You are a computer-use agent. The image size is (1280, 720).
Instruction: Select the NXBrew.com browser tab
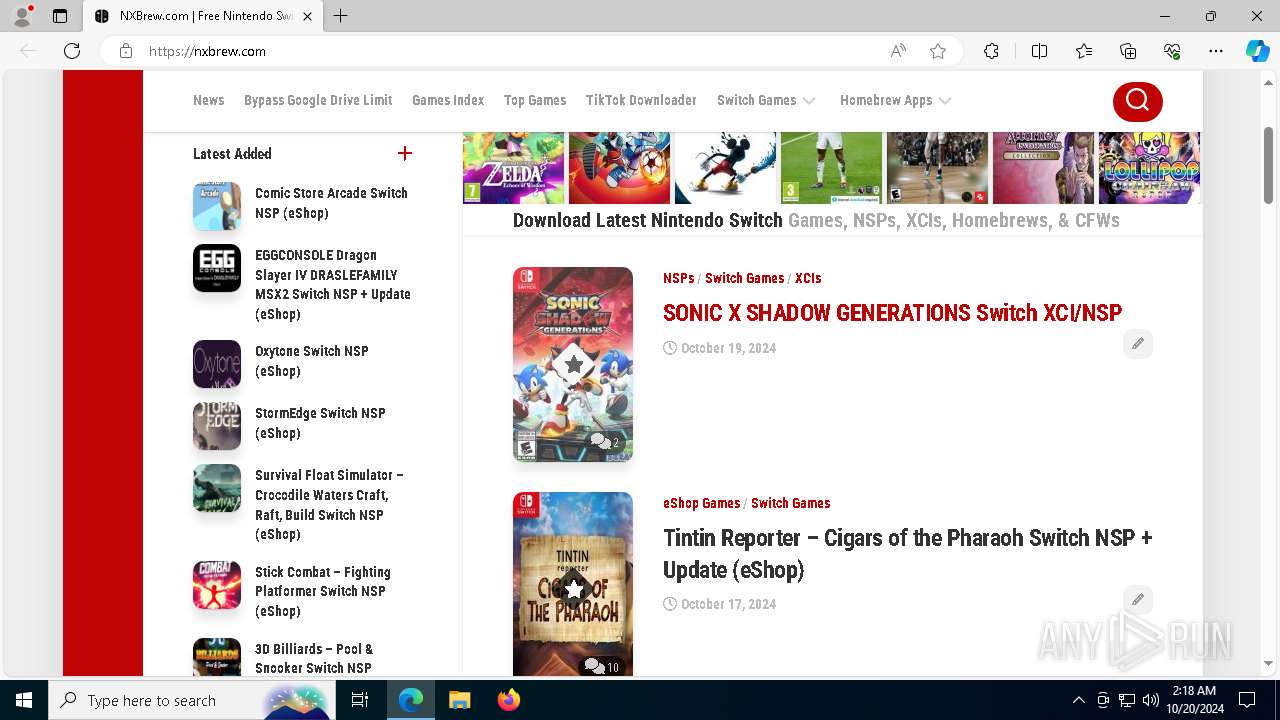tap(203, 16)
